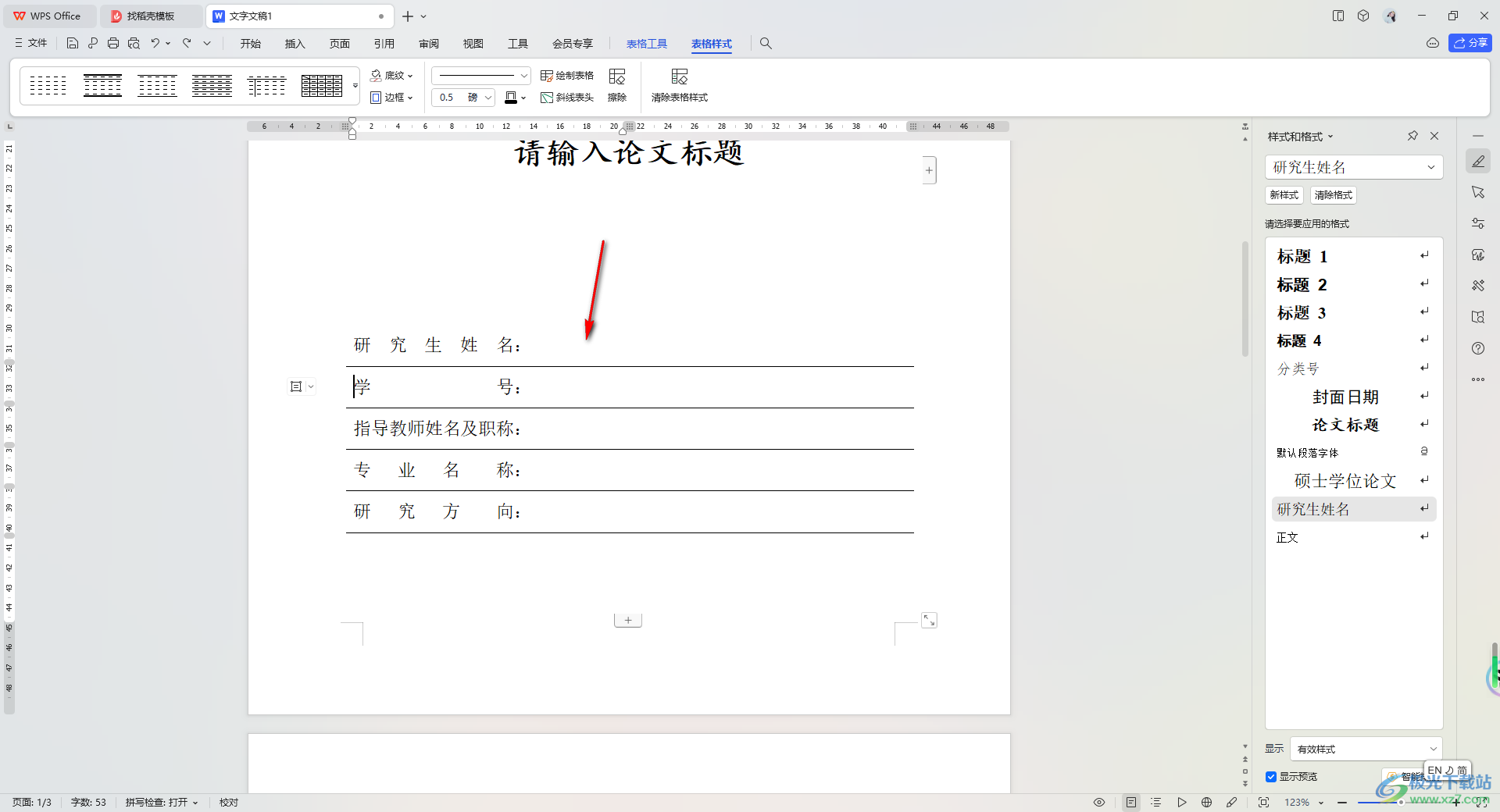Click the zoom slider handle

[1401, 803]
